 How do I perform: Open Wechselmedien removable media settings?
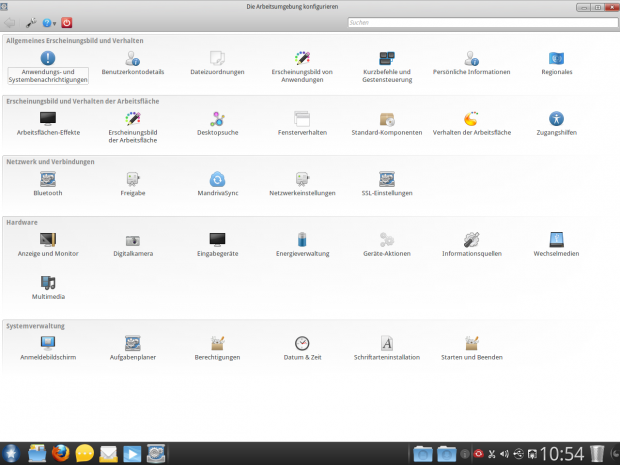pyautogui.click(x=556, y=244)
